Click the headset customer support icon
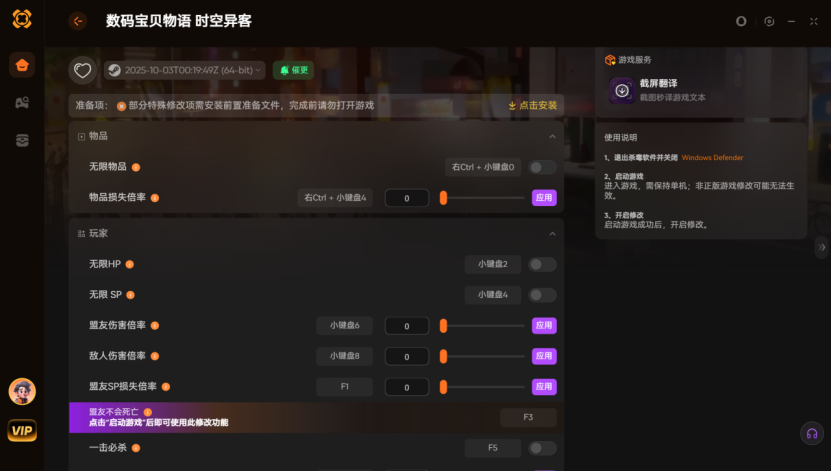 (x=812, y=433)
